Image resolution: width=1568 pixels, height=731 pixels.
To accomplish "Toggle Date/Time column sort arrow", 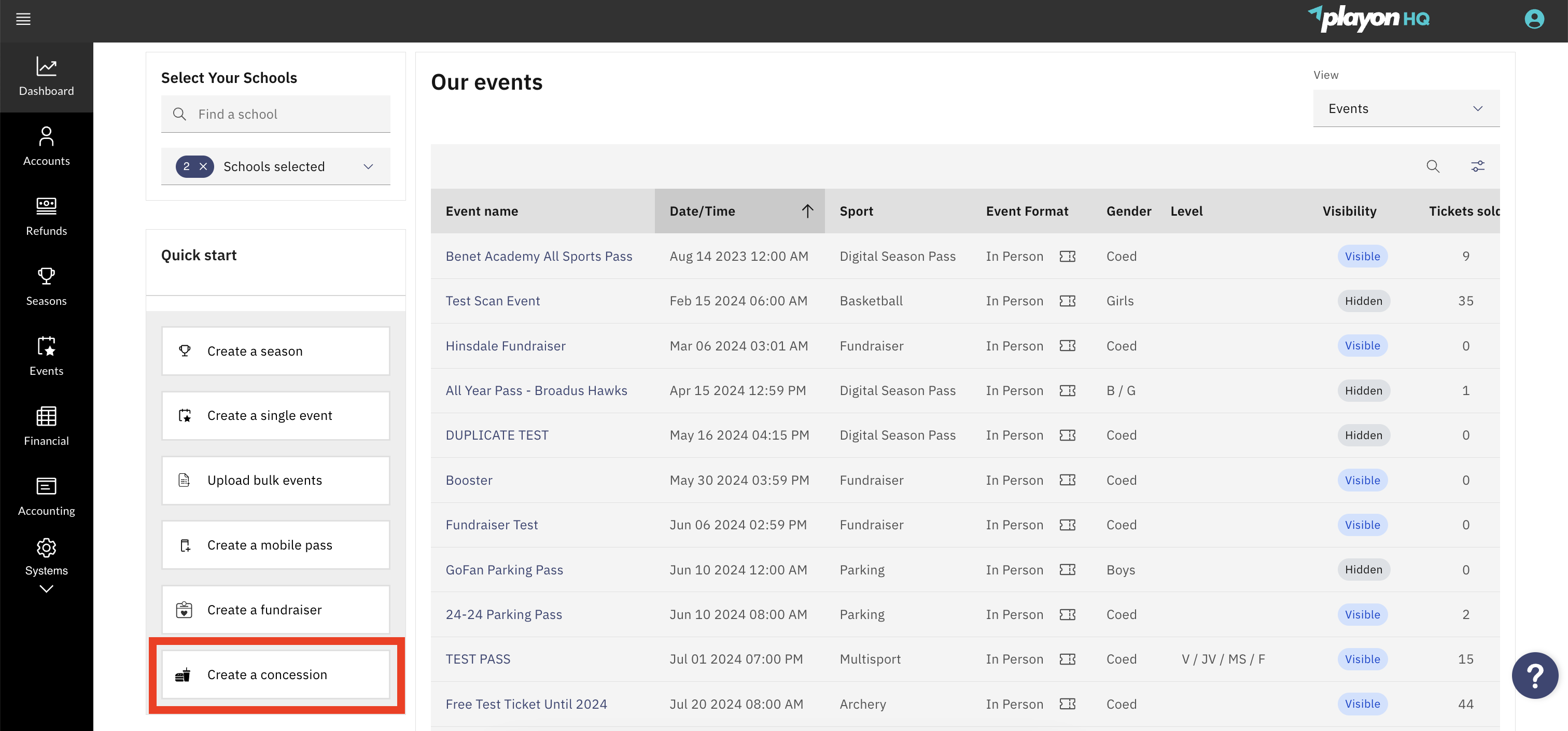I will 807,210.
